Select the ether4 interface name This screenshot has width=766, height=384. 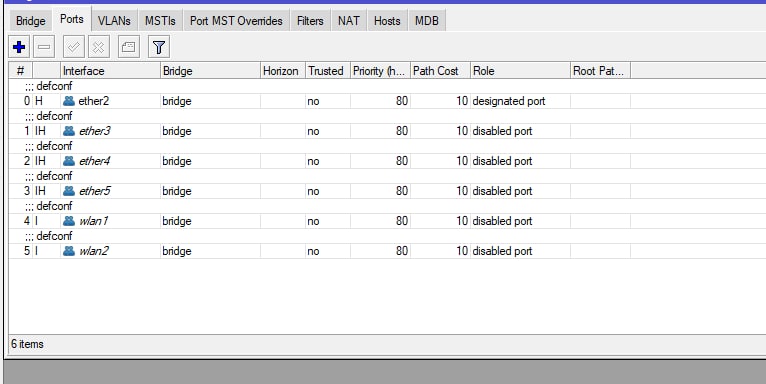[x=95, y=161]
